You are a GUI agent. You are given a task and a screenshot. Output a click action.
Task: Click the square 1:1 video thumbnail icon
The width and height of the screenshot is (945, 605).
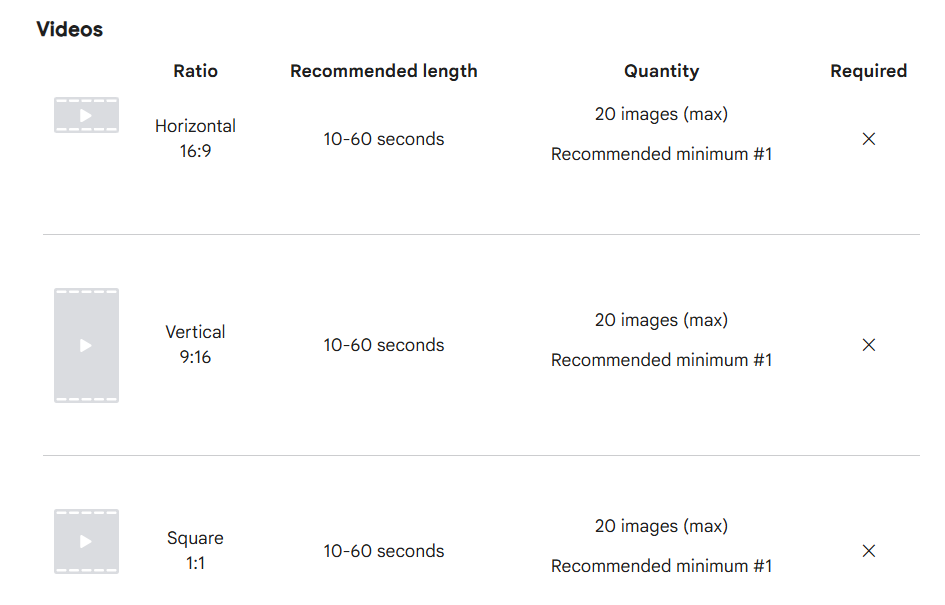(86, 541)
